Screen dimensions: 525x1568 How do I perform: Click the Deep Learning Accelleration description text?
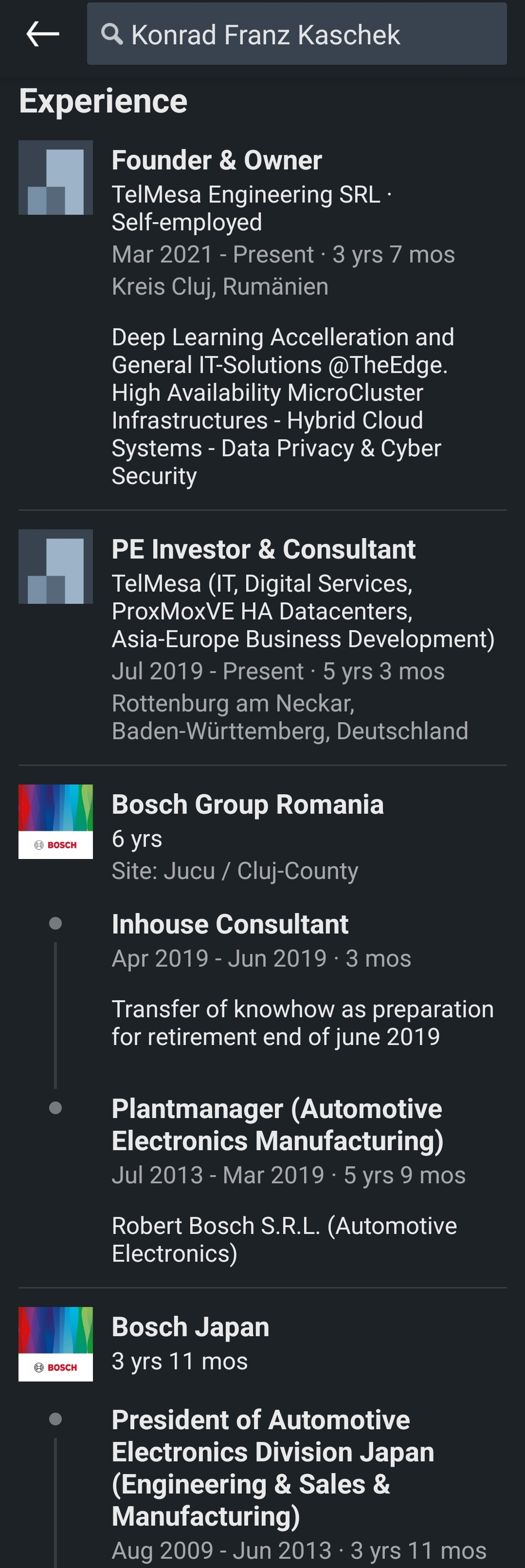click(283, 406)
